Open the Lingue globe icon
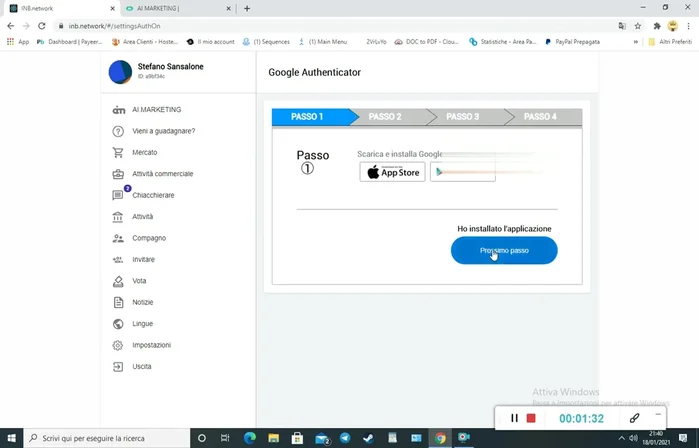 tap(118, 324)
